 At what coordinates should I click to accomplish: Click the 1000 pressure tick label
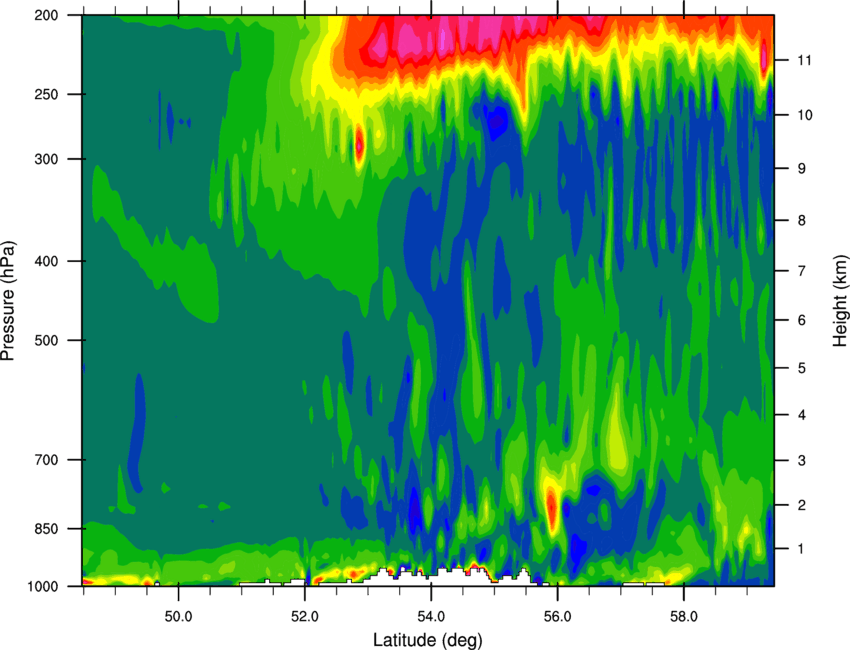click(x=43, y=587)
